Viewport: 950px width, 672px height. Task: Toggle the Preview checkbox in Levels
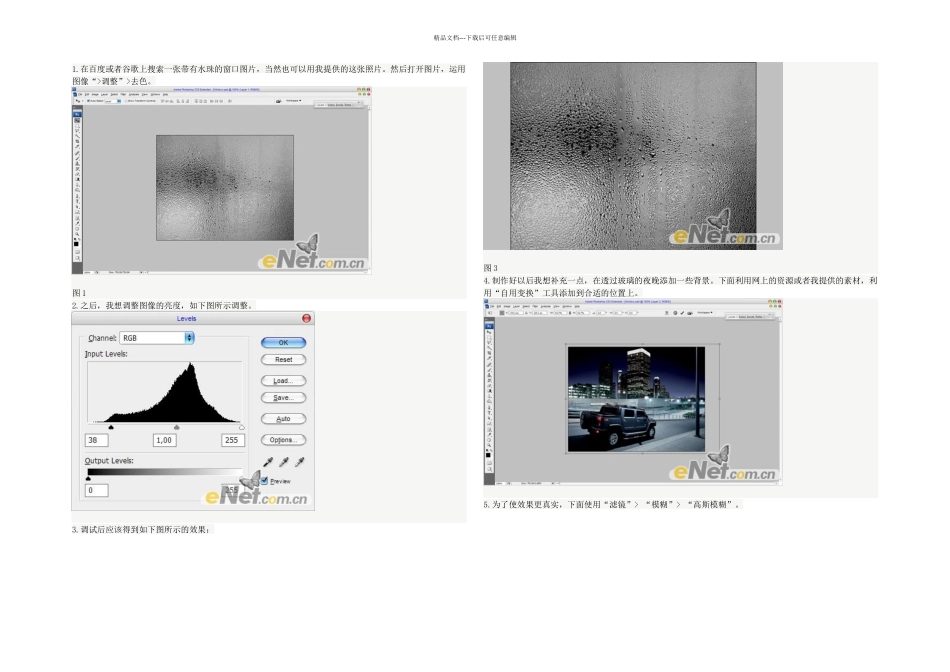tap(265, 481)
